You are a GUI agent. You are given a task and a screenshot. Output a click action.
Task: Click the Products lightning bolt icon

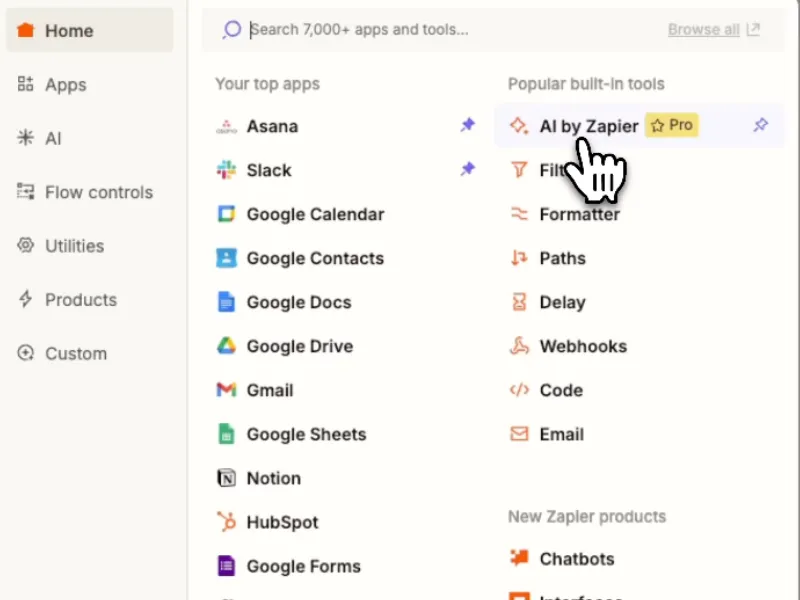tap(26, 299)
